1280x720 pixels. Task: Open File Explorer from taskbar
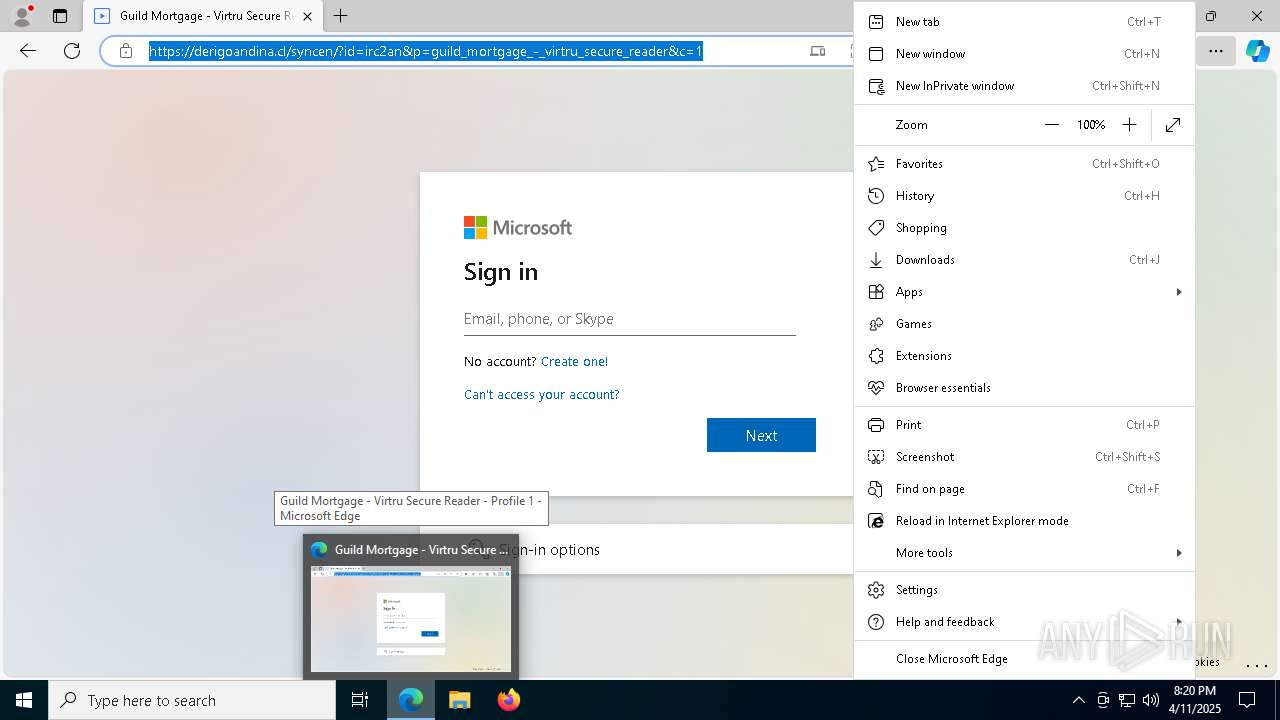tap(460, 700)
